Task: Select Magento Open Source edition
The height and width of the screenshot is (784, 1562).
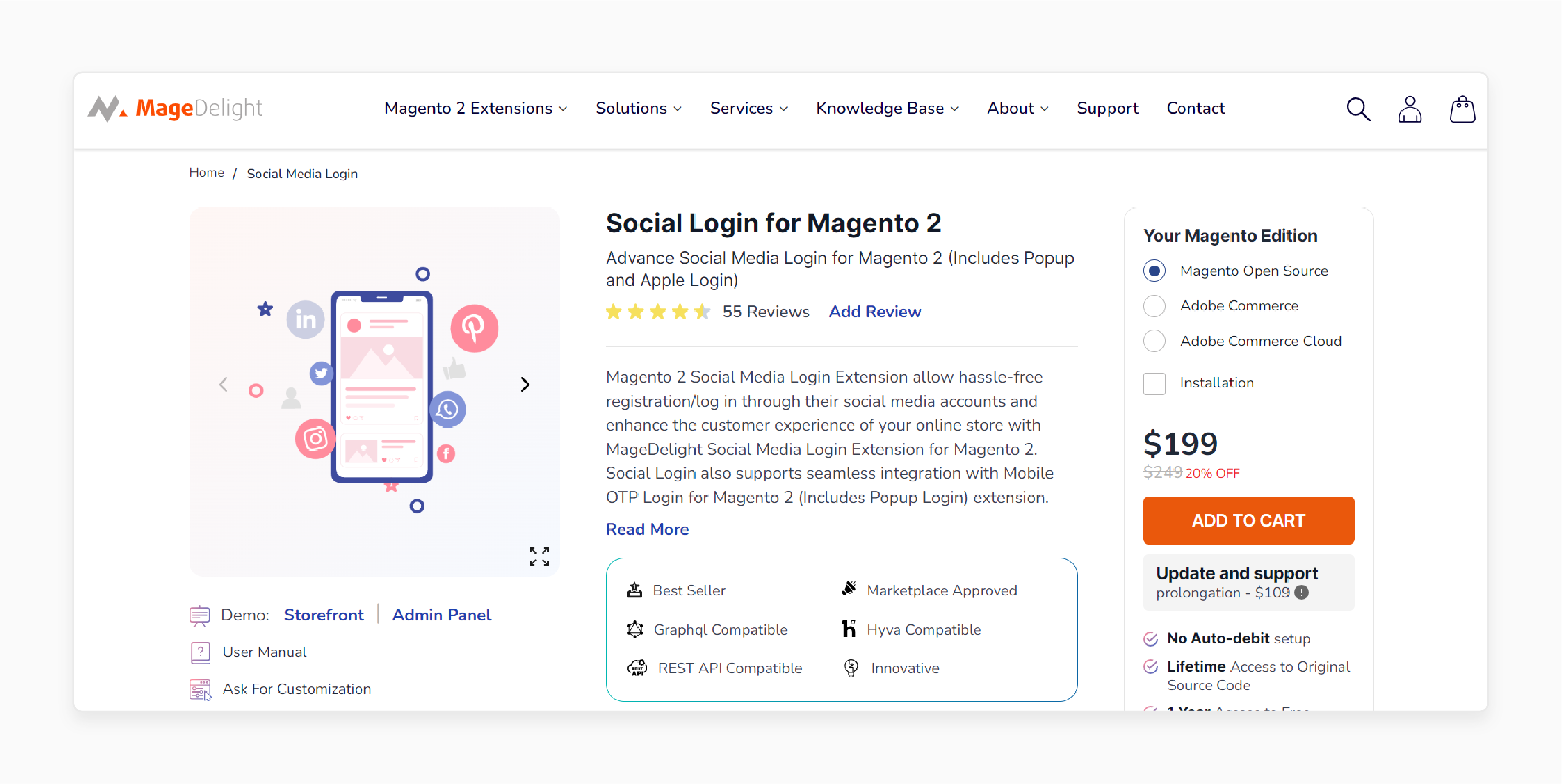Action: [1154, 270]
